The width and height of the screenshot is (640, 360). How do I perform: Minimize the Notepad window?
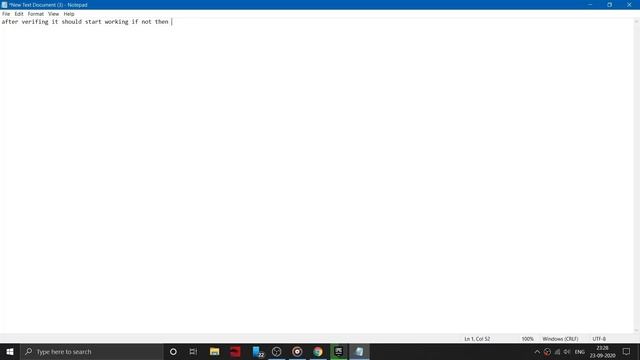coord(590,4)
